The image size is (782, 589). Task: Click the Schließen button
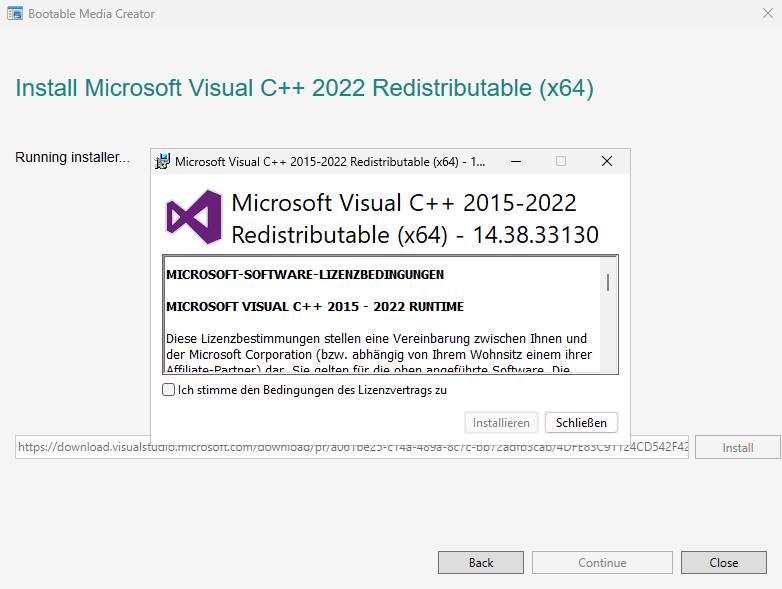tap(582, 423)
